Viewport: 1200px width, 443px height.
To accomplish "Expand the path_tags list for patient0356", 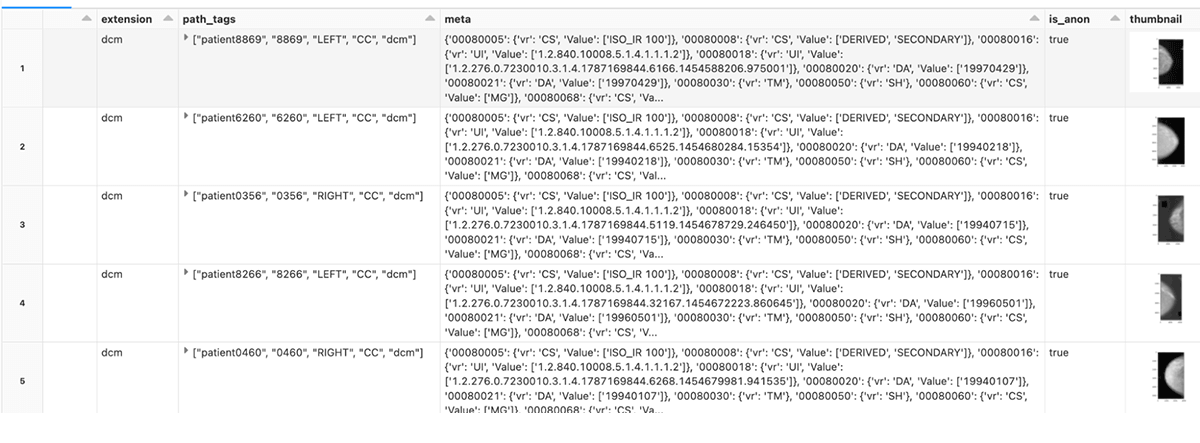I will coord(188,195).
